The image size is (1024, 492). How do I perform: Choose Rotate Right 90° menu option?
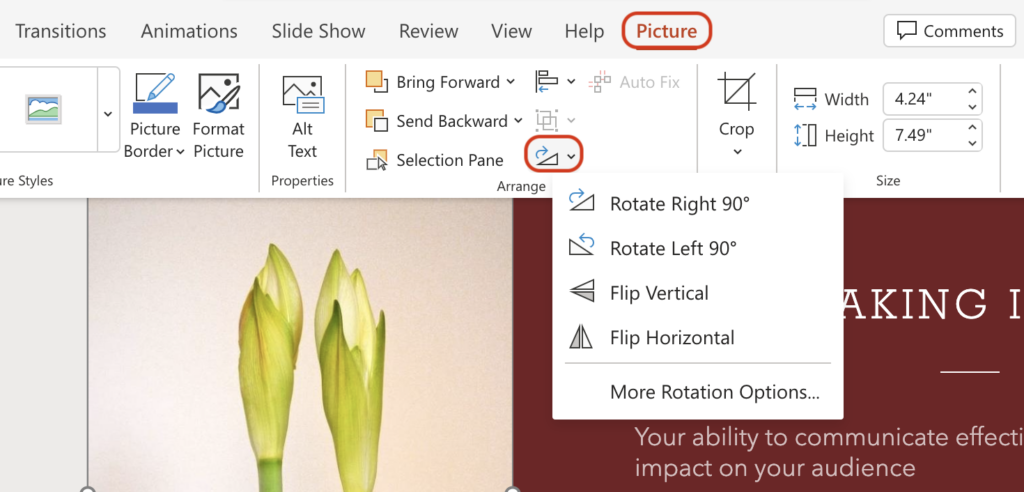click(x=697, y=204)
